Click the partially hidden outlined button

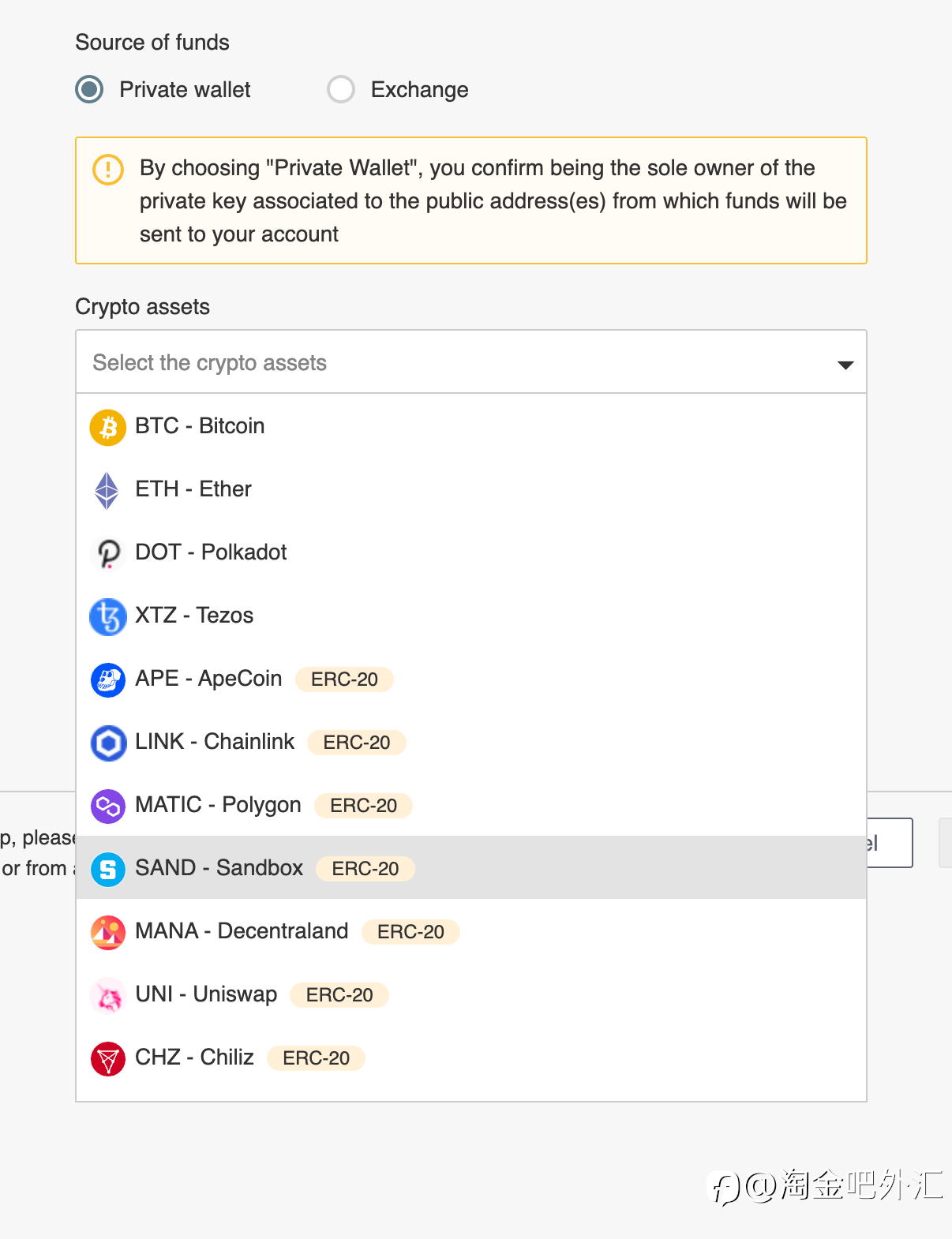point(890,843)
